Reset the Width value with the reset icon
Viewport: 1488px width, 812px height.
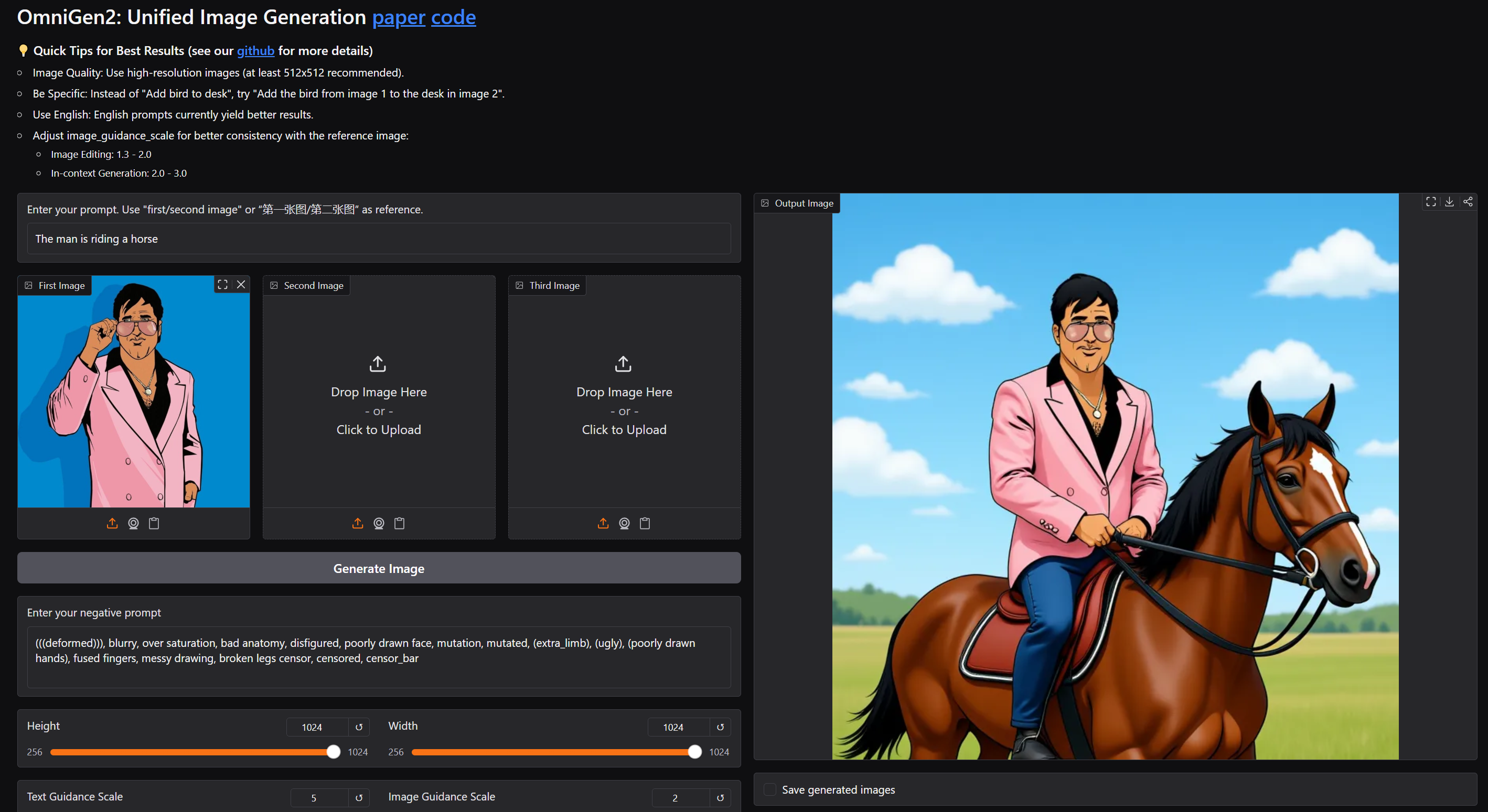tap(720, 727)
